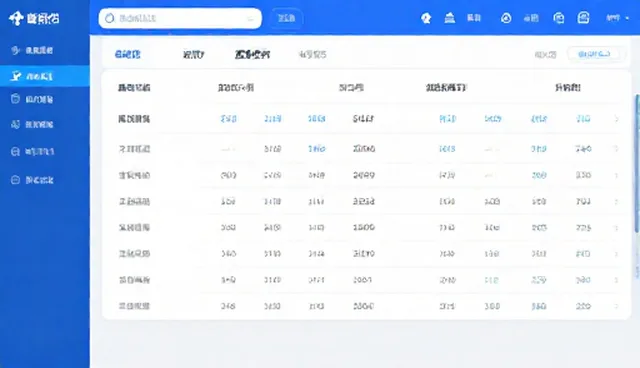Click the text label after the building icon
The width and height of the screenshot is (640, 368).
click(474, 18)
